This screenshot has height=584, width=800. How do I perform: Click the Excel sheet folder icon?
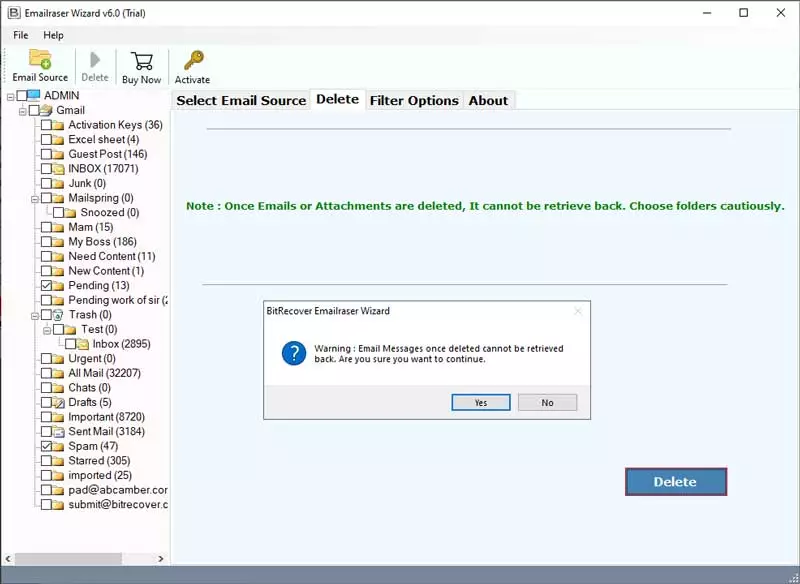click(58, 140)
